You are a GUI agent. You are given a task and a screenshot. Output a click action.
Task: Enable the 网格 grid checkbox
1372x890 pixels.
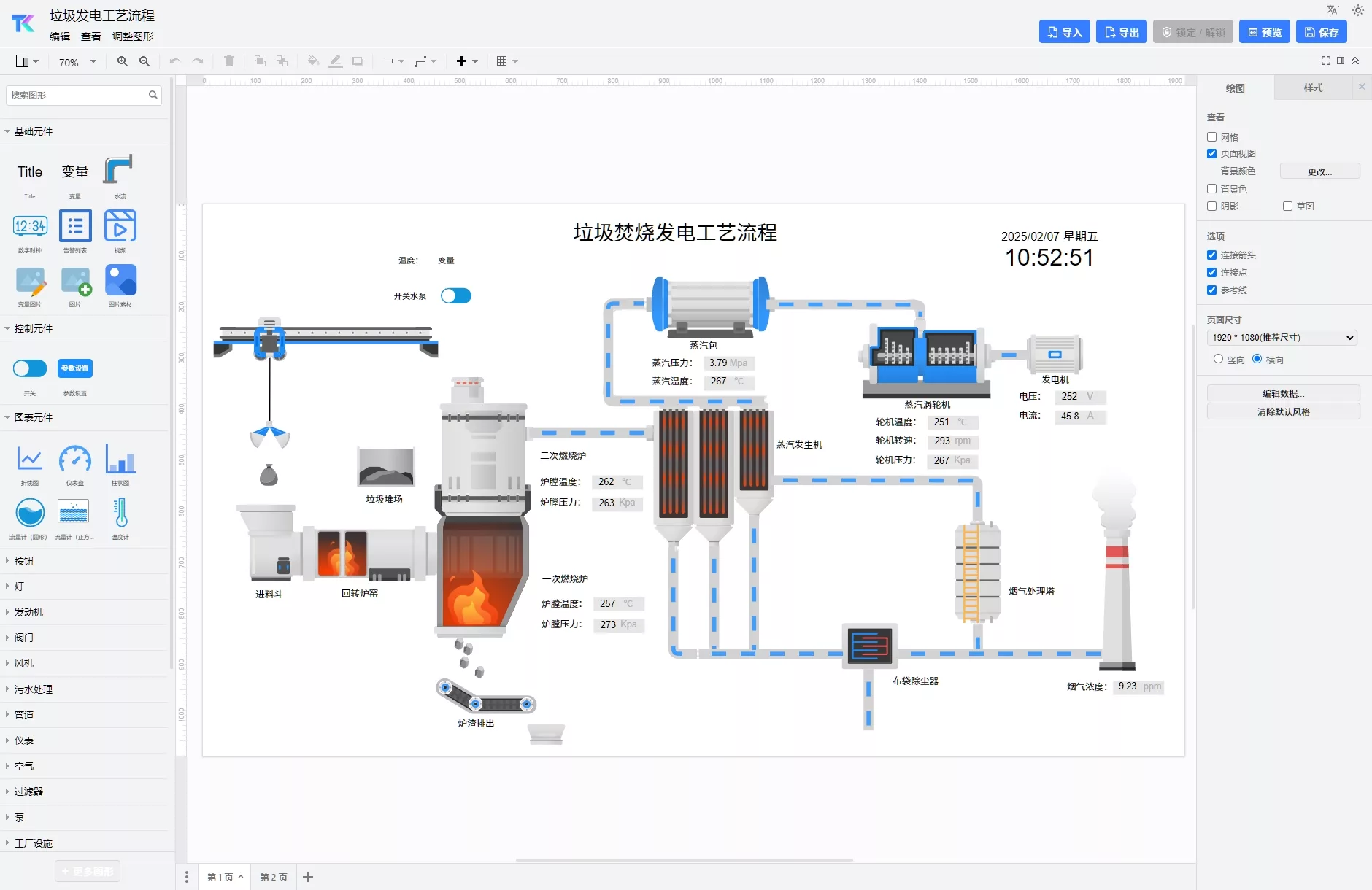(x=1212, y=137)
